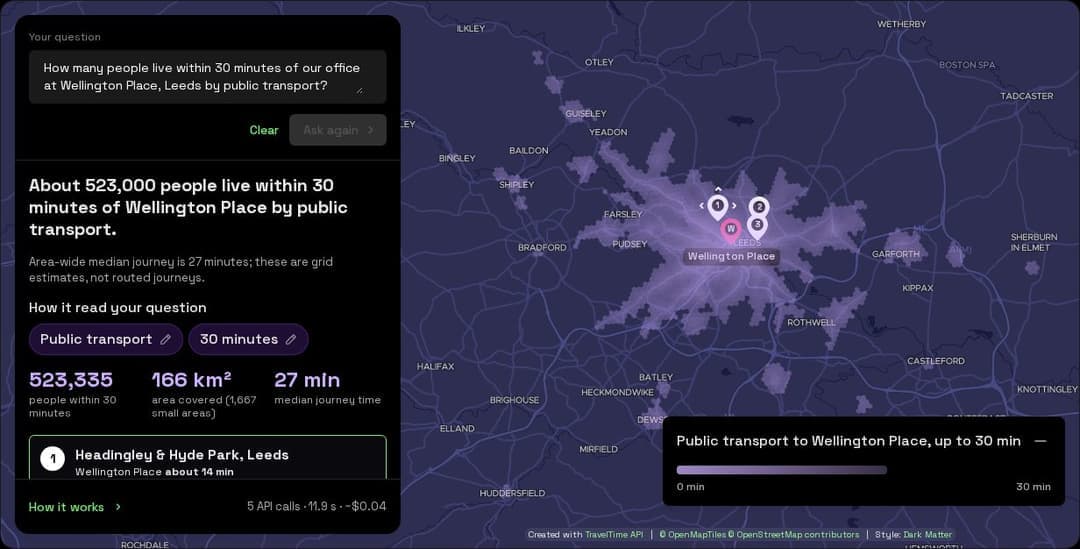Click the legend title text
The width and height of the screenshot is (1080, 549).
click(848, 441)
